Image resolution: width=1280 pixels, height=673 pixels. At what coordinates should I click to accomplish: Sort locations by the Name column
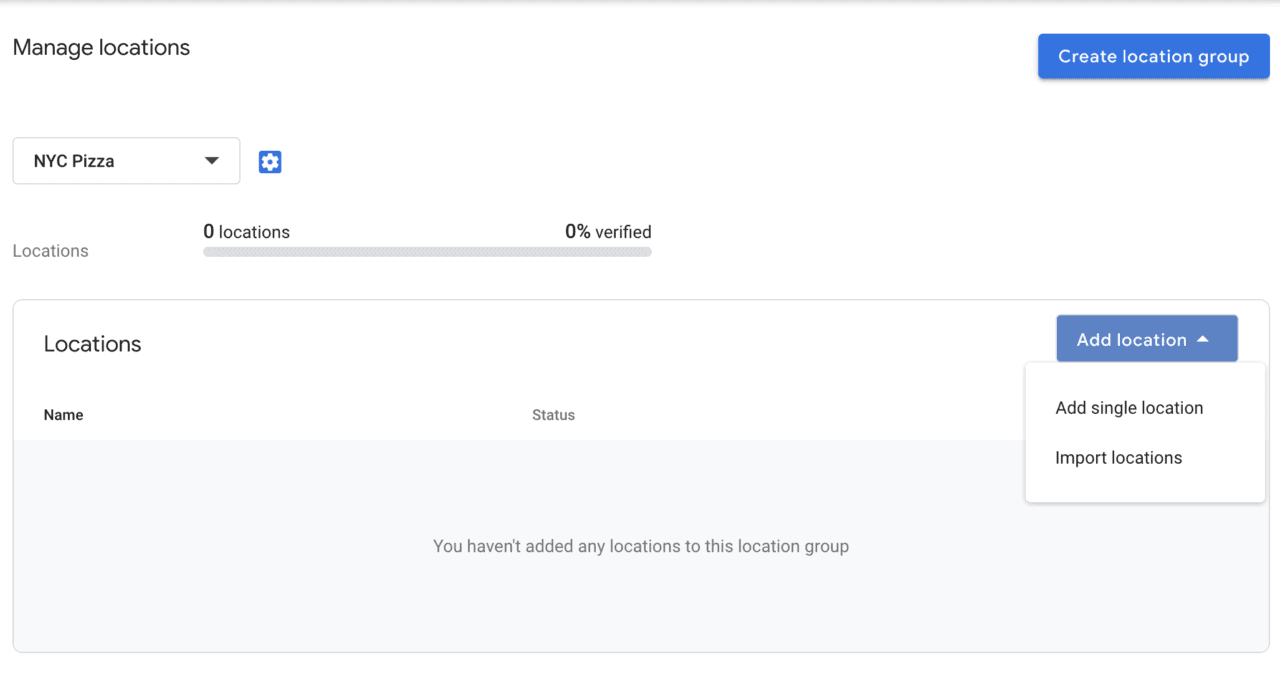[63, 414]
